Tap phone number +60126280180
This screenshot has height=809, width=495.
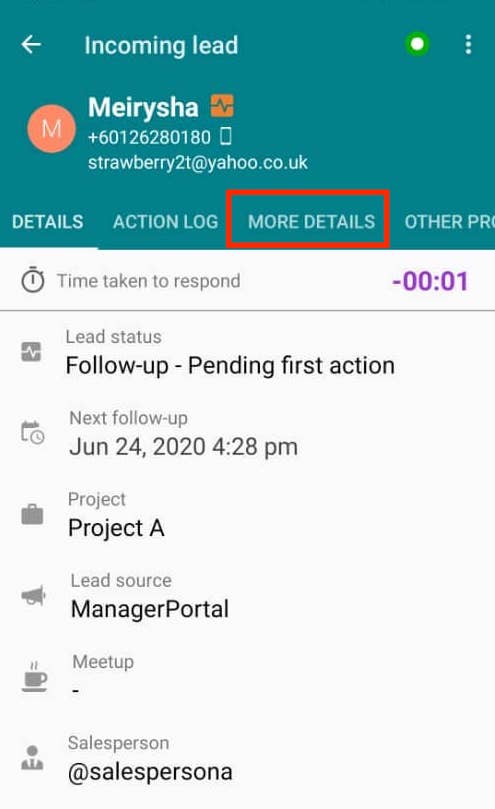click(x=149, y=137)
